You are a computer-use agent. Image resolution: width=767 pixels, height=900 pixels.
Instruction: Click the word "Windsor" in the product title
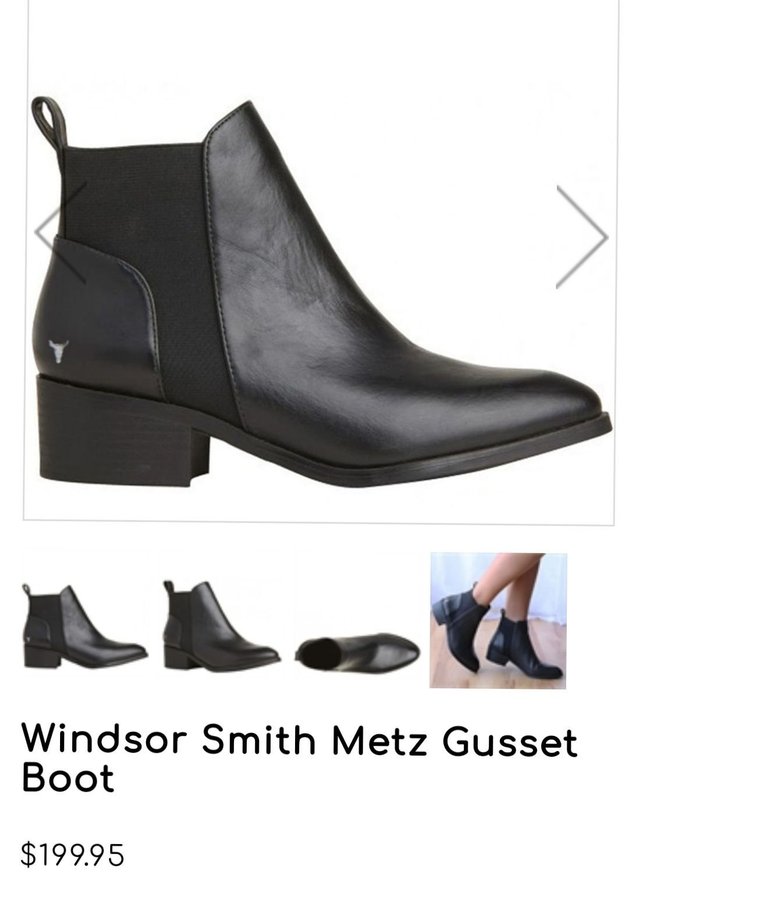coord(104,739)
